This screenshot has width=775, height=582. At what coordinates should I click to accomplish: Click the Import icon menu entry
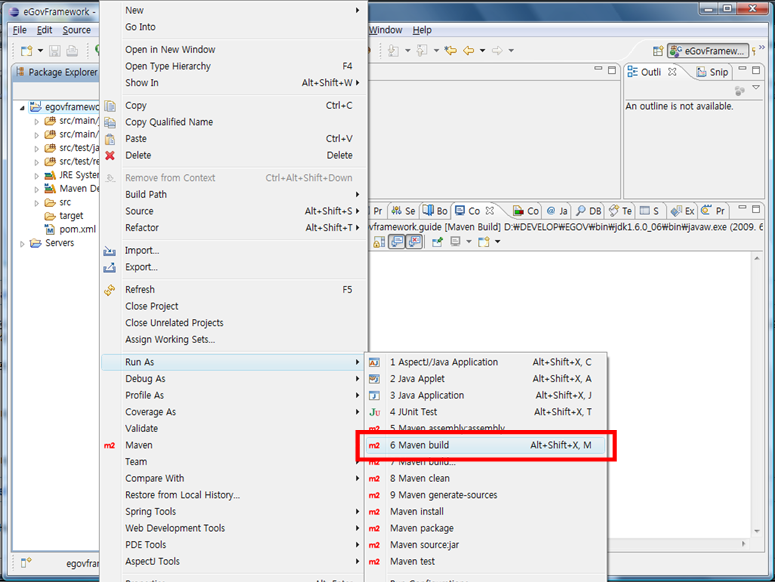110,251
